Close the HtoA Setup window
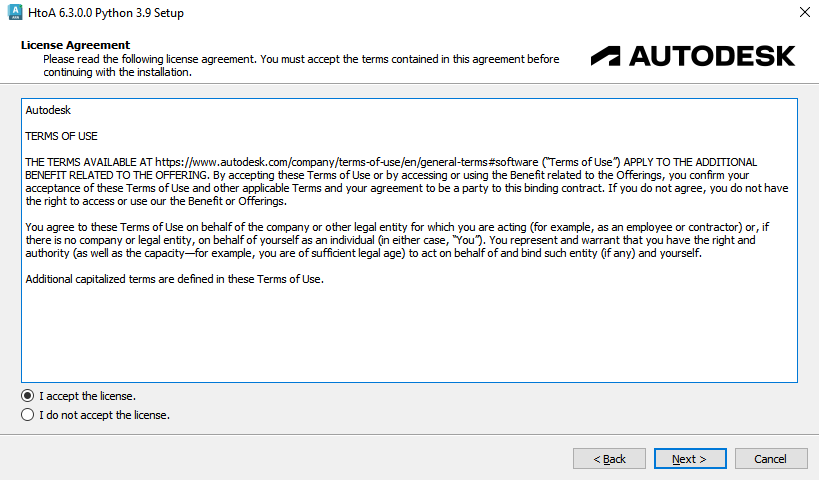Viewport: 819px width, 480px height. pyautogui.click(x=804, y=13)
